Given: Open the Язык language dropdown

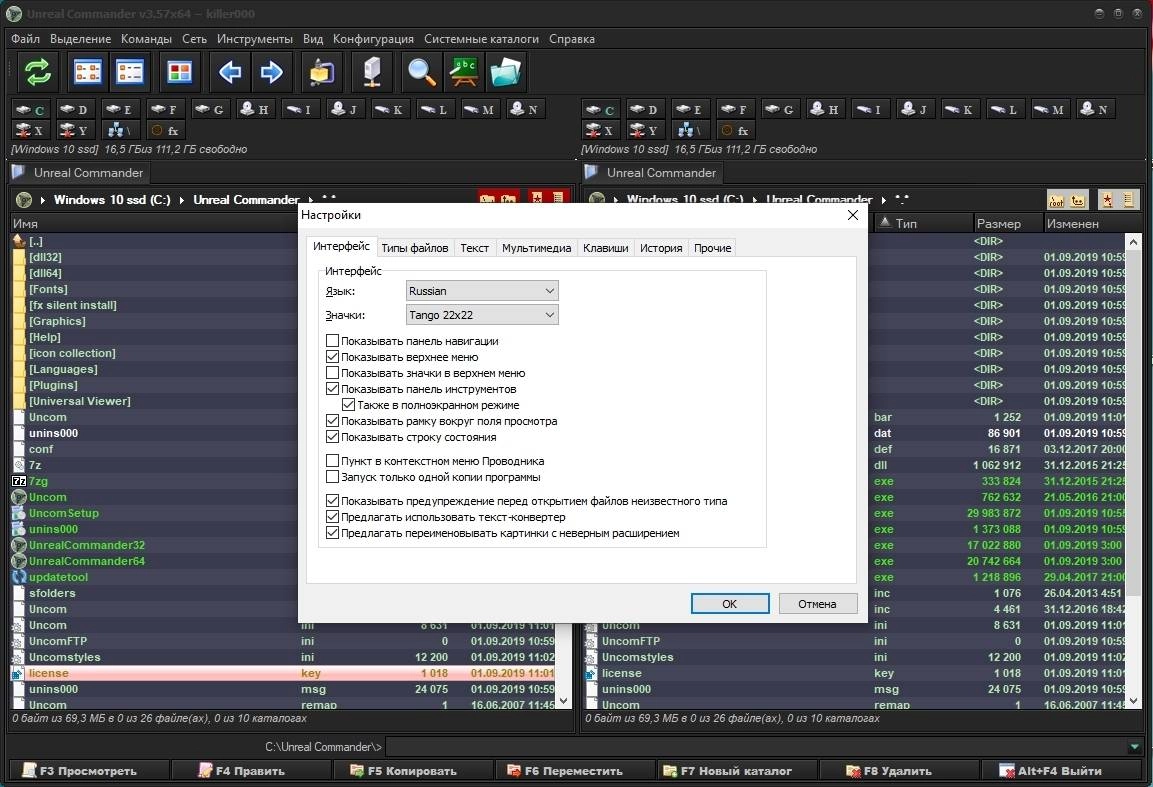Looking at the screenshot, I should (482, 291).
